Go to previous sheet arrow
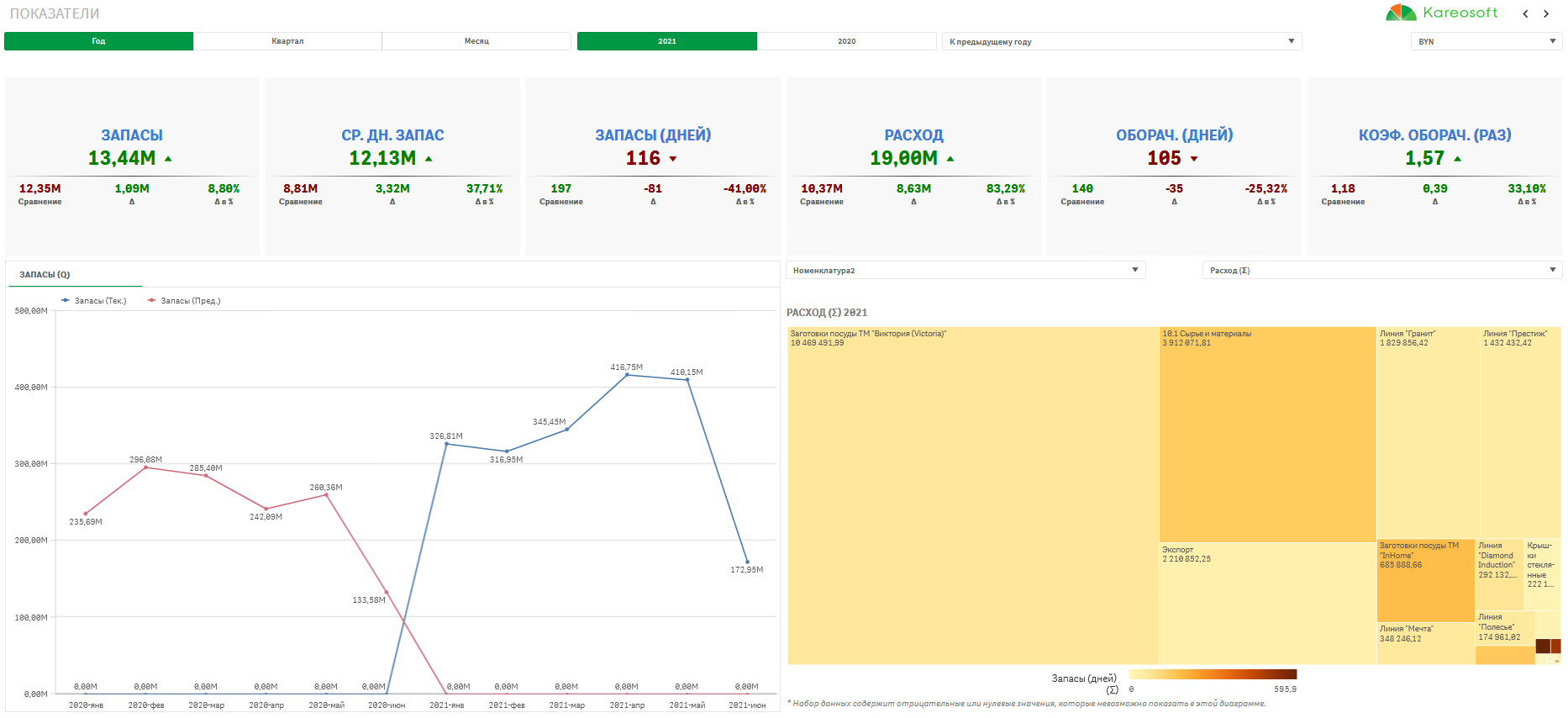The image size is (1568, 718). click(1525, 13)
